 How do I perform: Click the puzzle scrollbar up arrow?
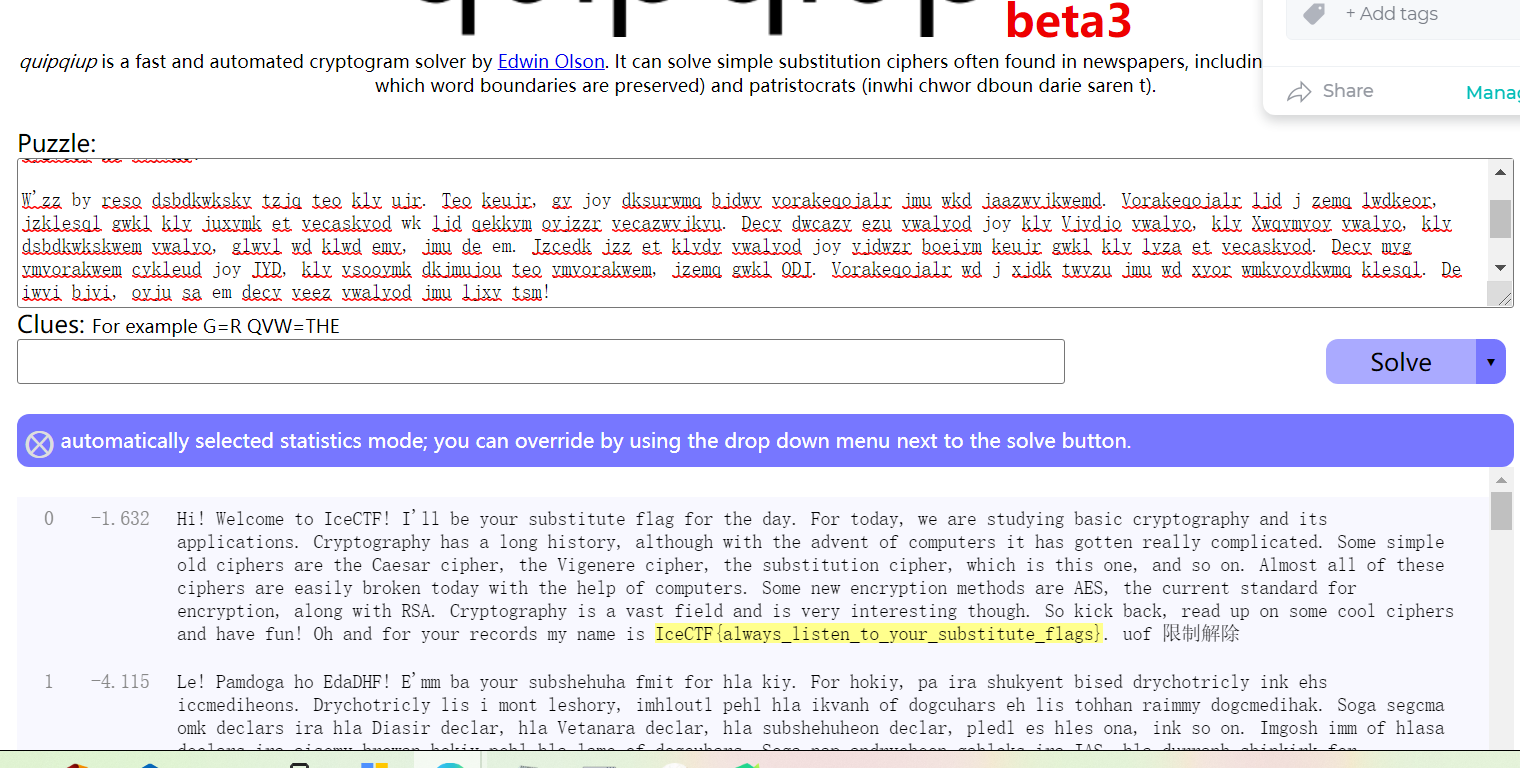[1501, 172]
